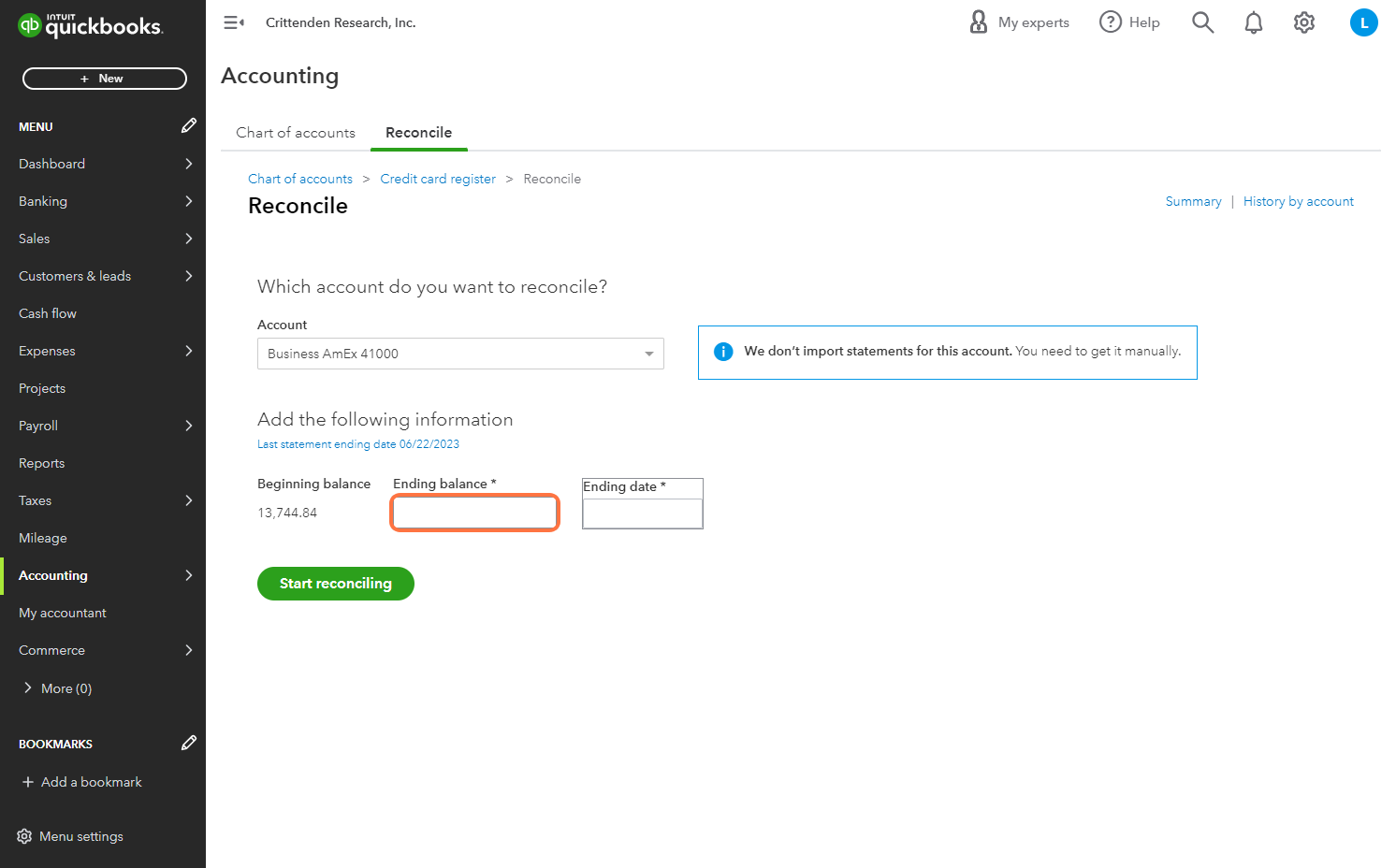Screen dimensions: 1396x868
Task: Open the Business AmEx 41000 account dropdown
Action: pos(460,354)
